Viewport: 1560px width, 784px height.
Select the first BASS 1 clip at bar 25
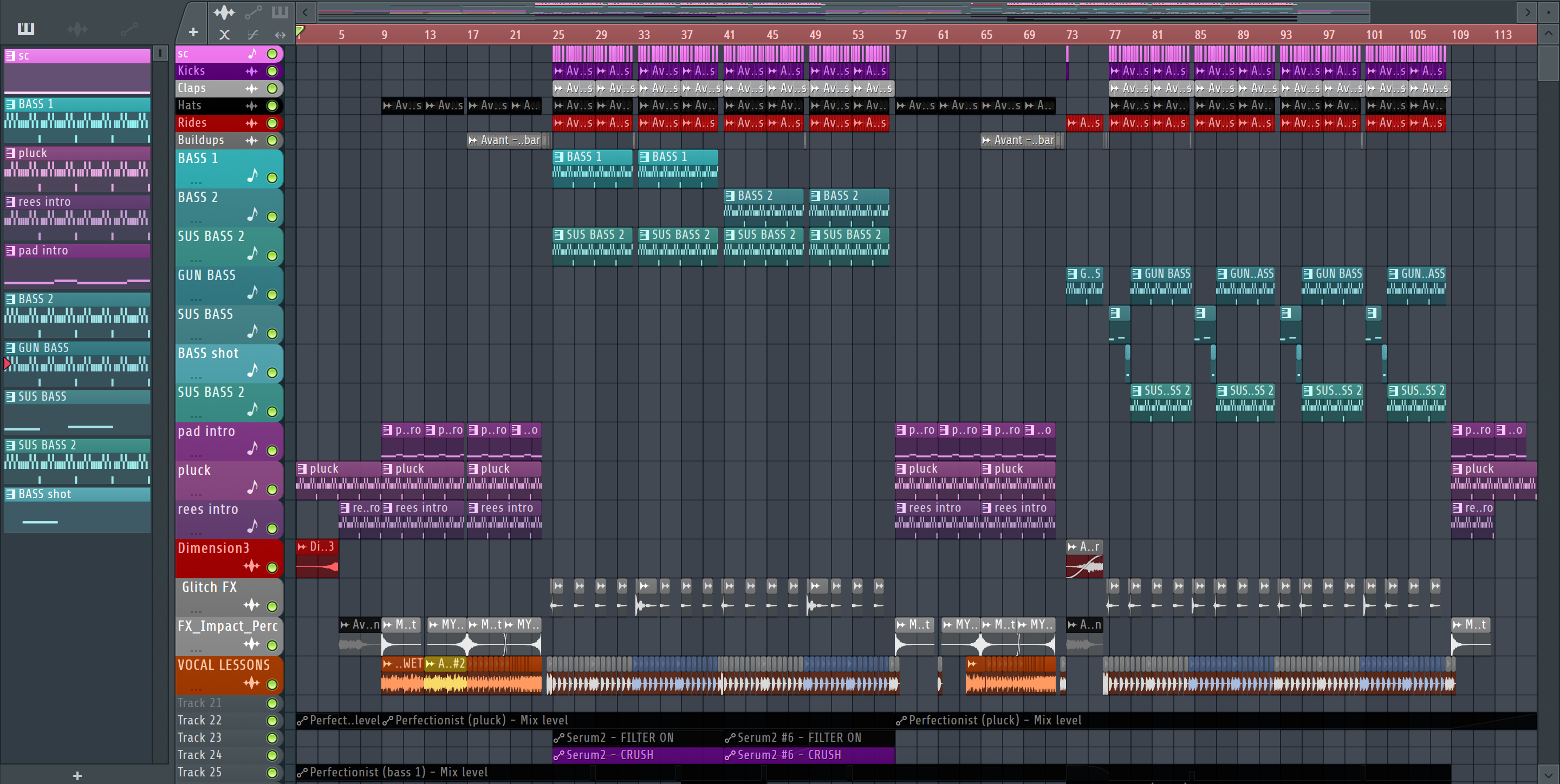click(x=592, y=168)
